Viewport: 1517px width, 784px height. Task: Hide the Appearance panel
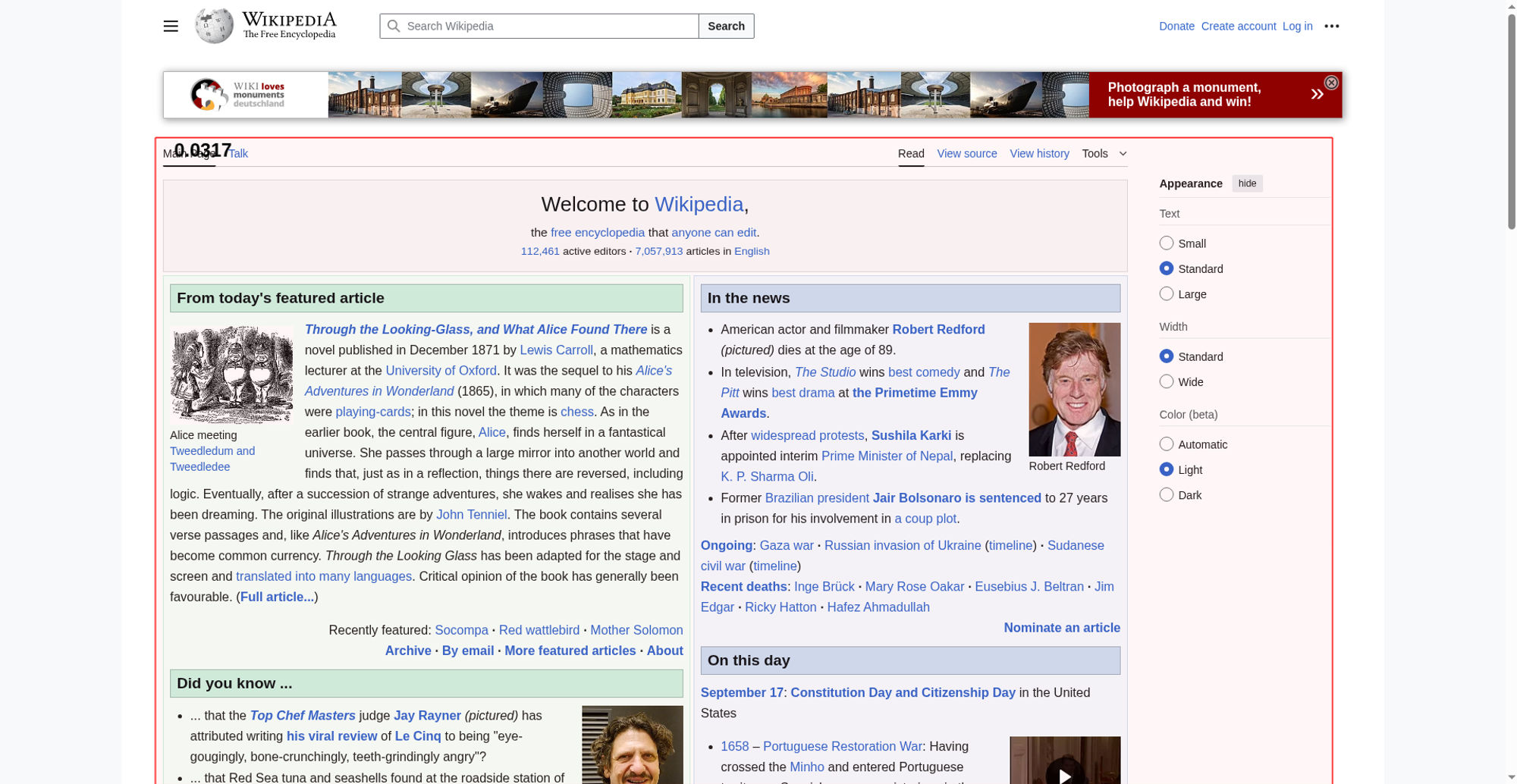[x=1247, y=183]
